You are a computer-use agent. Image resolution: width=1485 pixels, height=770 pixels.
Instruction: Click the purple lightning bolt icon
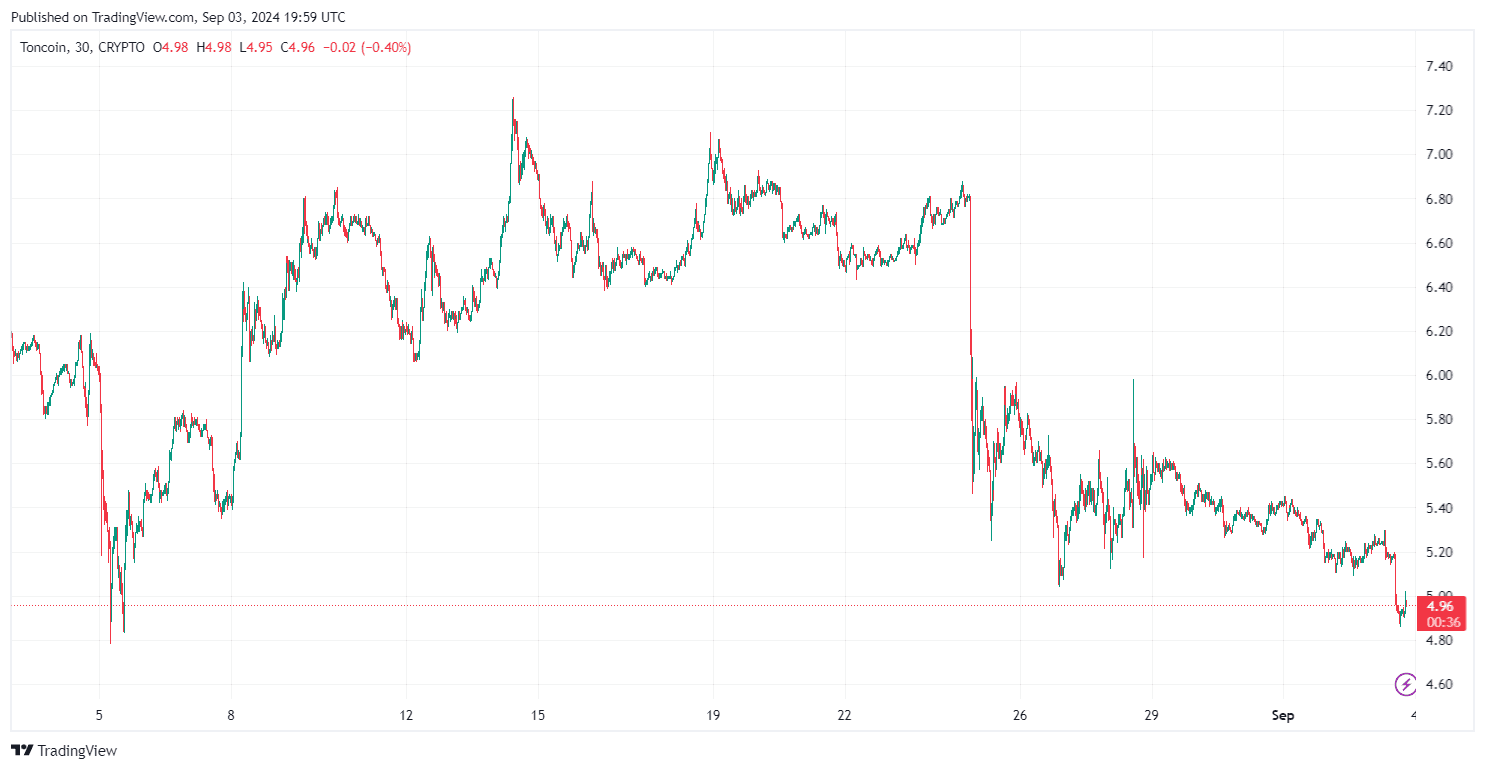1406,685
